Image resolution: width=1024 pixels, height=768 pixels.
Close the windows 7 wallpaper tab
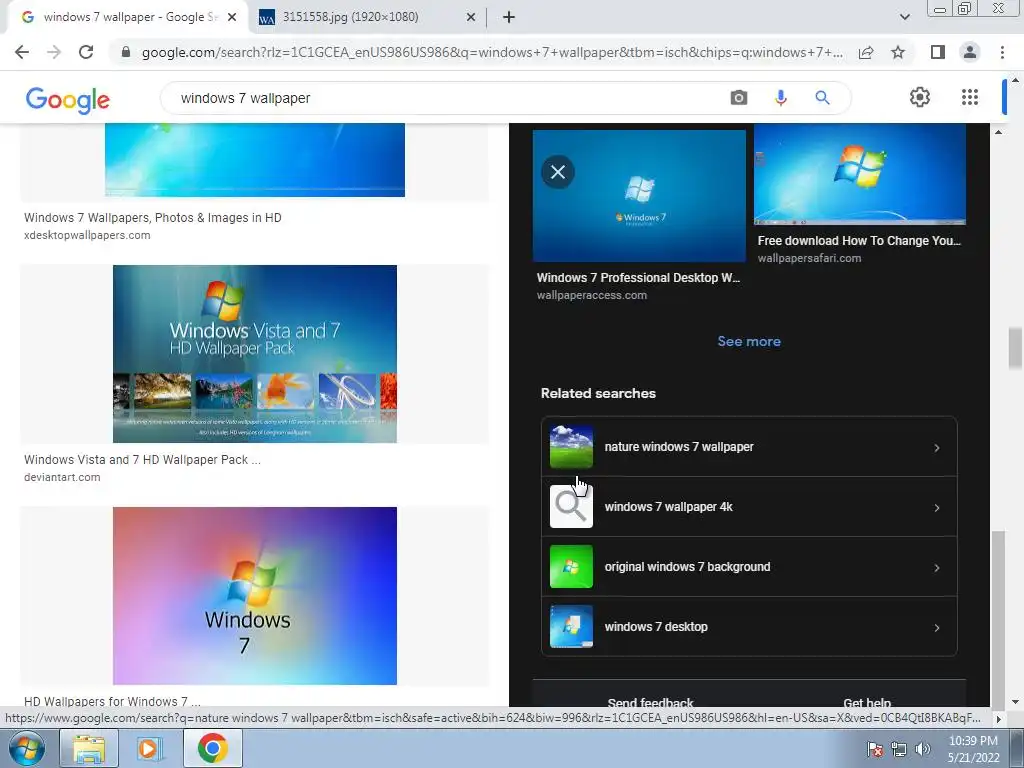[x=232, y=17]
